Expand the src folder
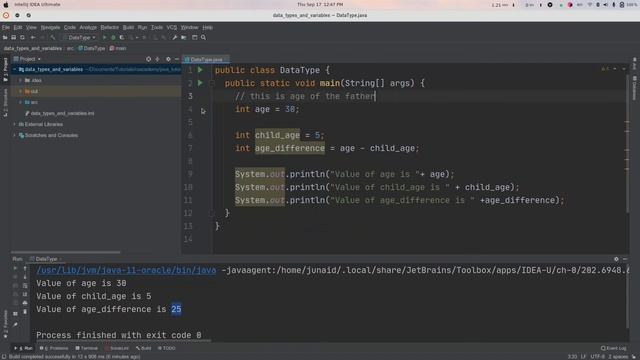The width and height of the screenshot is (640, 360). [20, 102]
